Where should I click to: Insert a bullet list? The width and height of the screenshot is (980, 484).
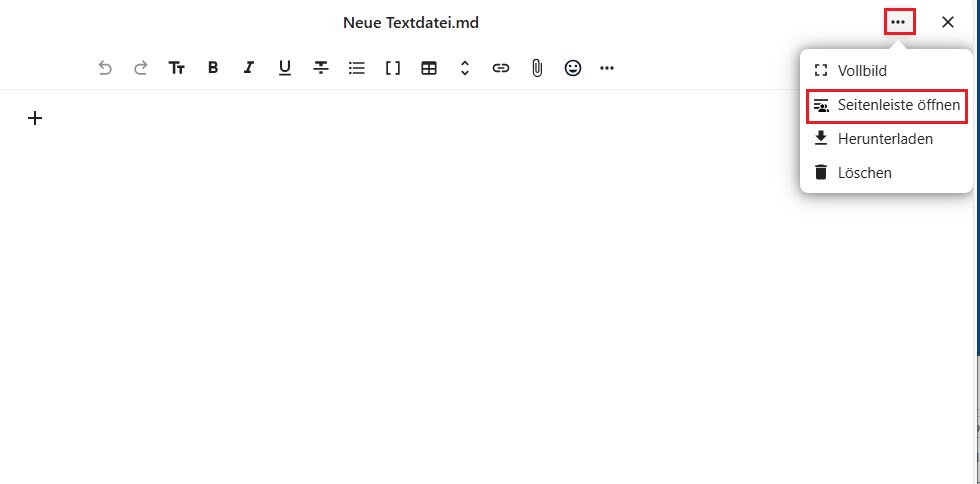tap(357, 68)
